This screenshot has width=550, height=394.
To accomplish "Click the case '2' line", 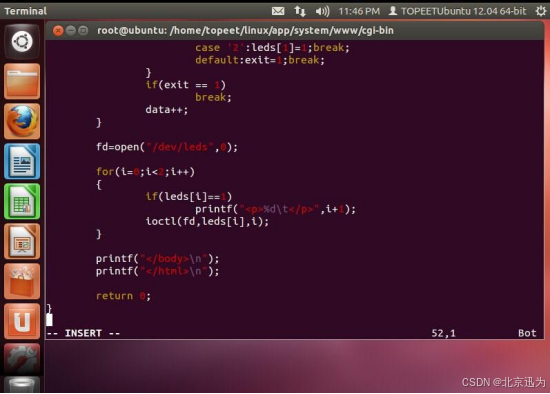I will pyautogui.click(x=273, y=48).
